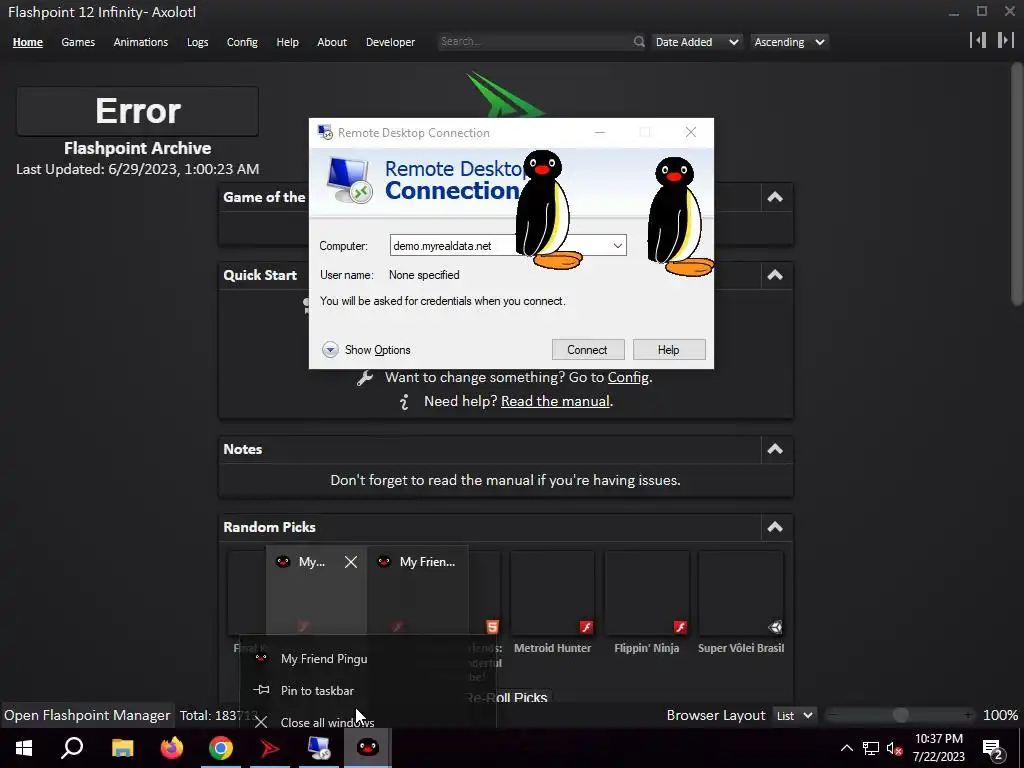Launch Firefox from the taskbar

point(172,748)
